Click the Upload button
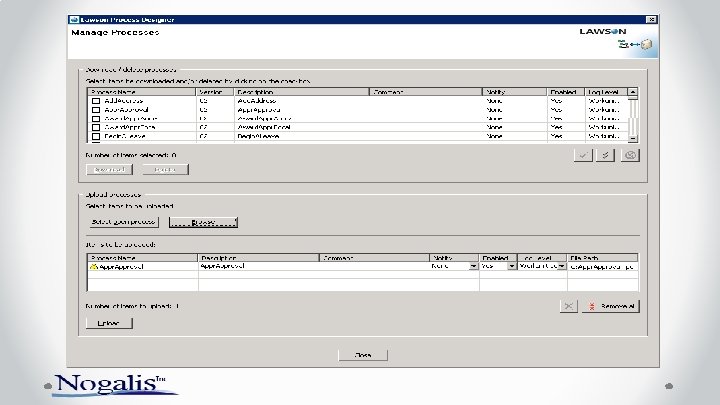Image resolution: width=720 pixels, height=405 pixels. 109,323
